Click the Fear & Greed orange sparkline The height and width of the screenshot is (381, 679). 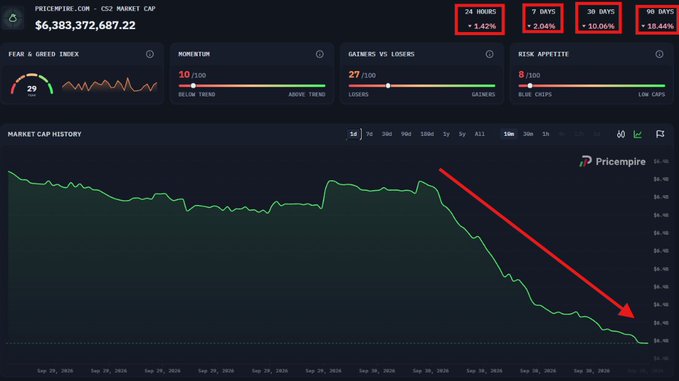(110, 85)
